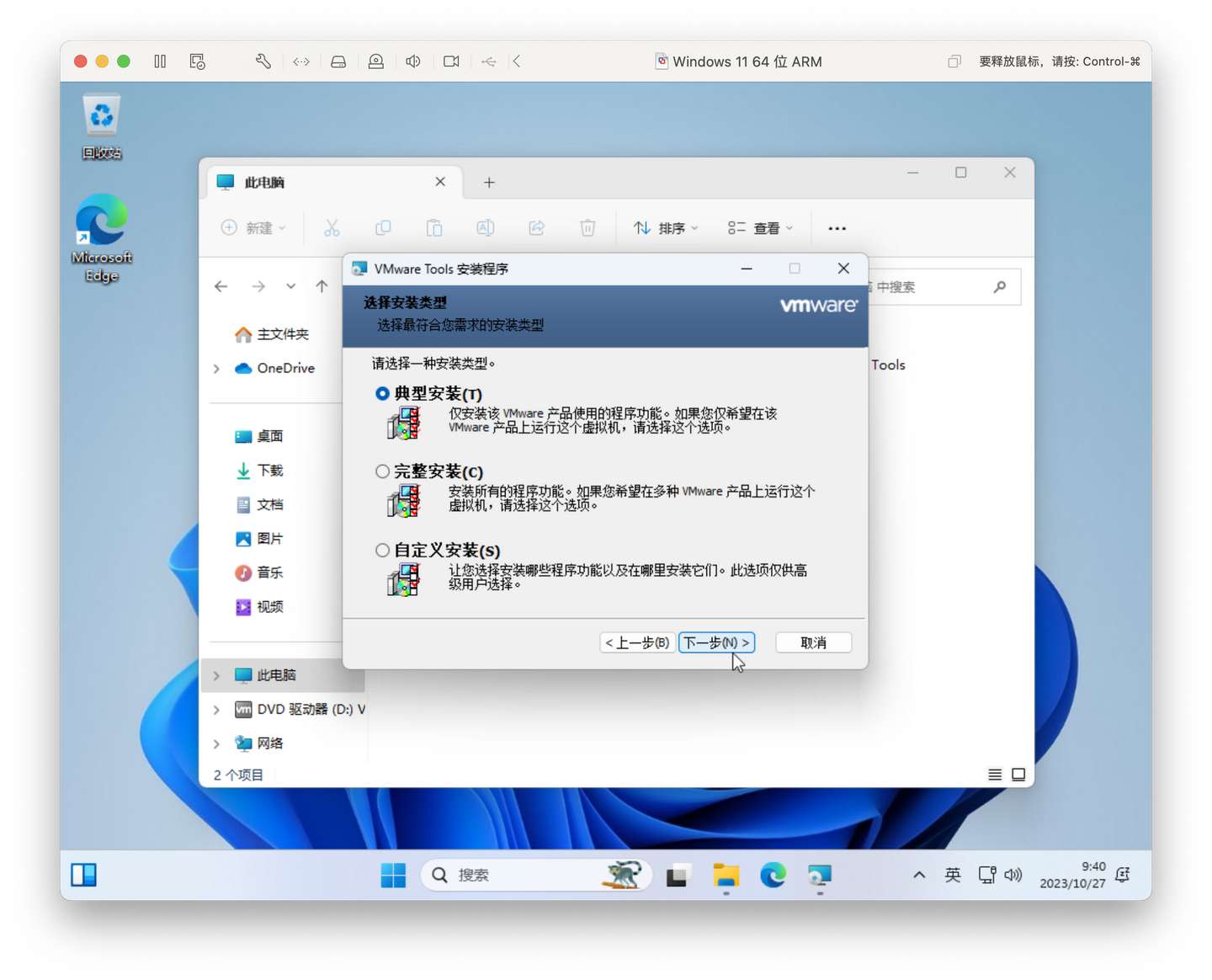Click the Cut scissors icon in Explorer

(332, 228)
